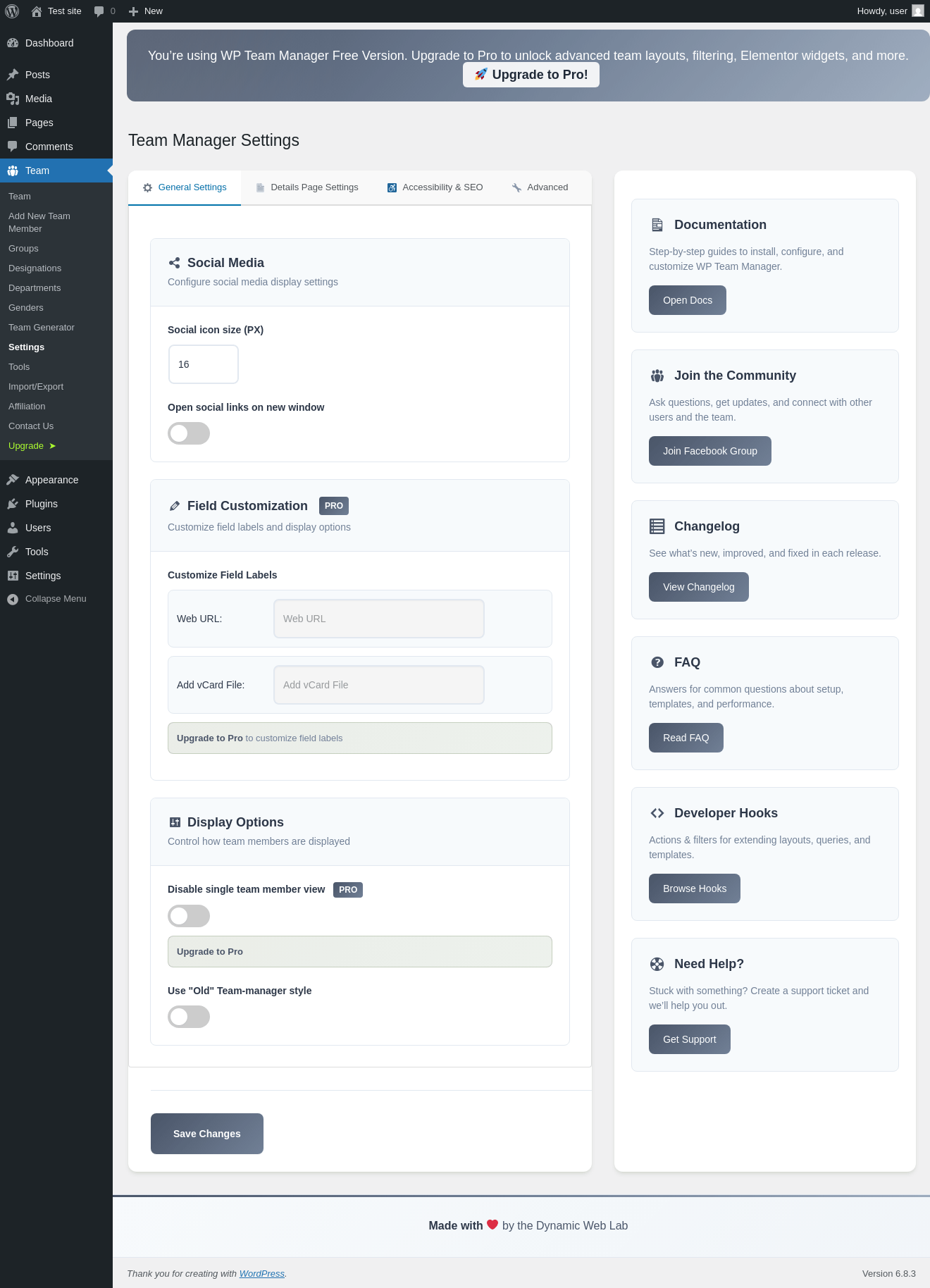Click the Developer Hooks code icon

[x=657, y=813]
